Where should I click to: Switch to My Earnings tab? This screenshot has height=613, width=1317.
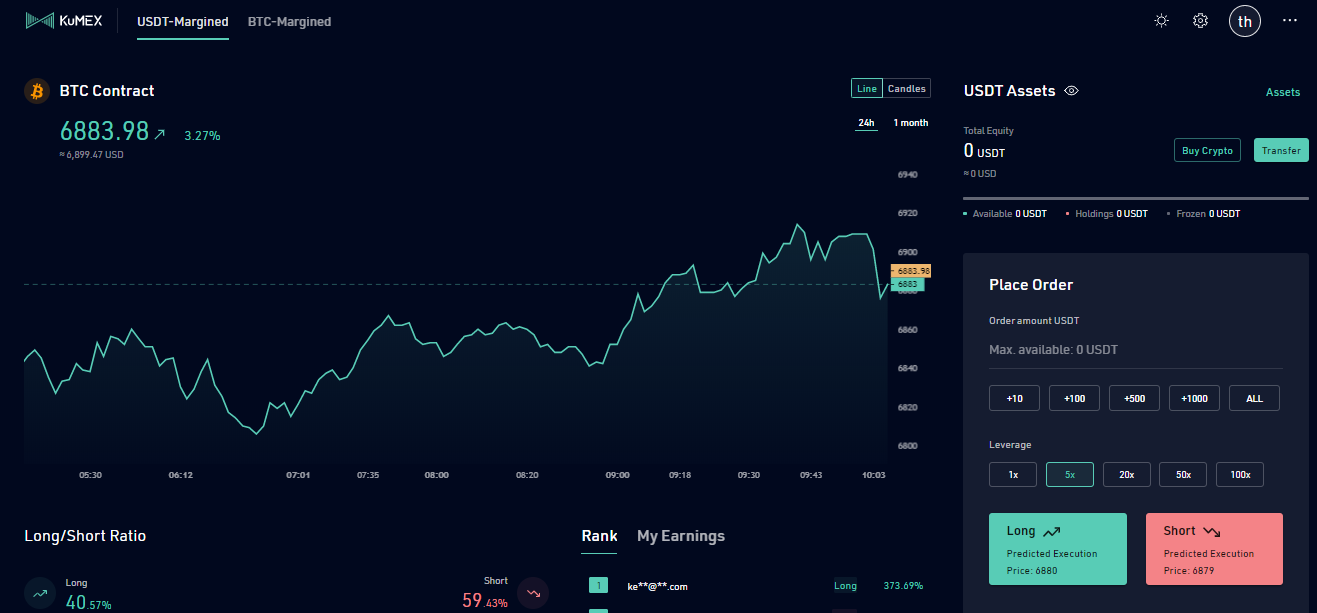tap(681, 536)
